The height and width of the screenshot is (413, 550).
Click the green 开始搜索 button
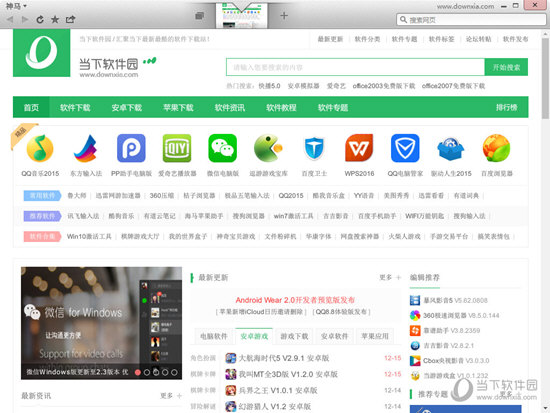click(506, 67)
